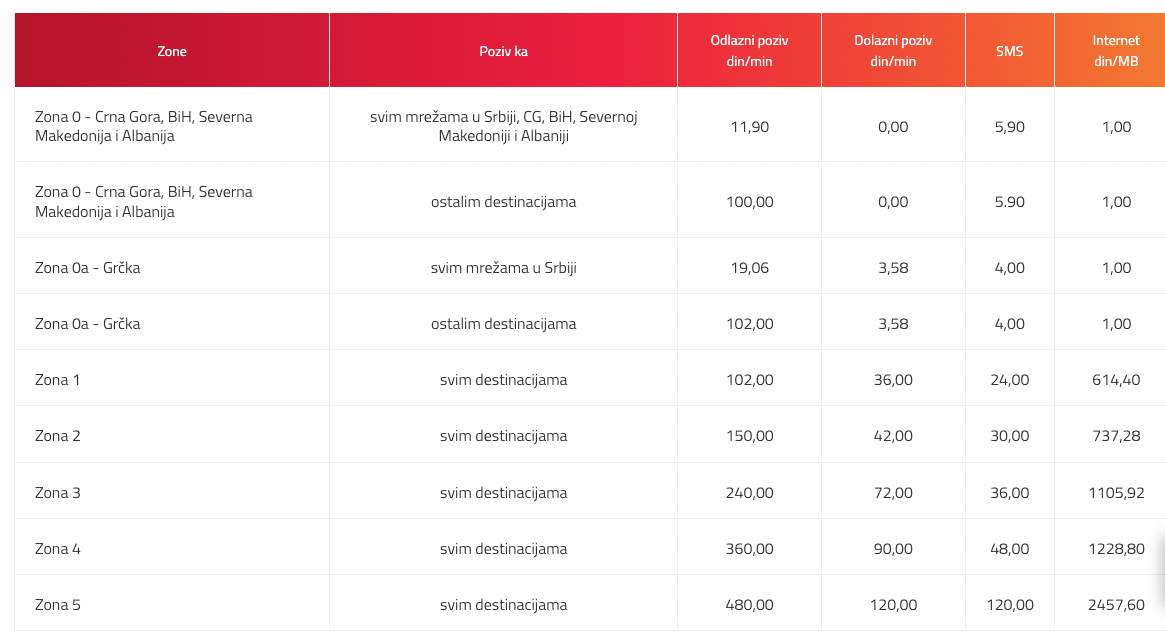Select the Zona 2 row label
The height and width of the screenshot is (638, 1165).
pos(58,436)
